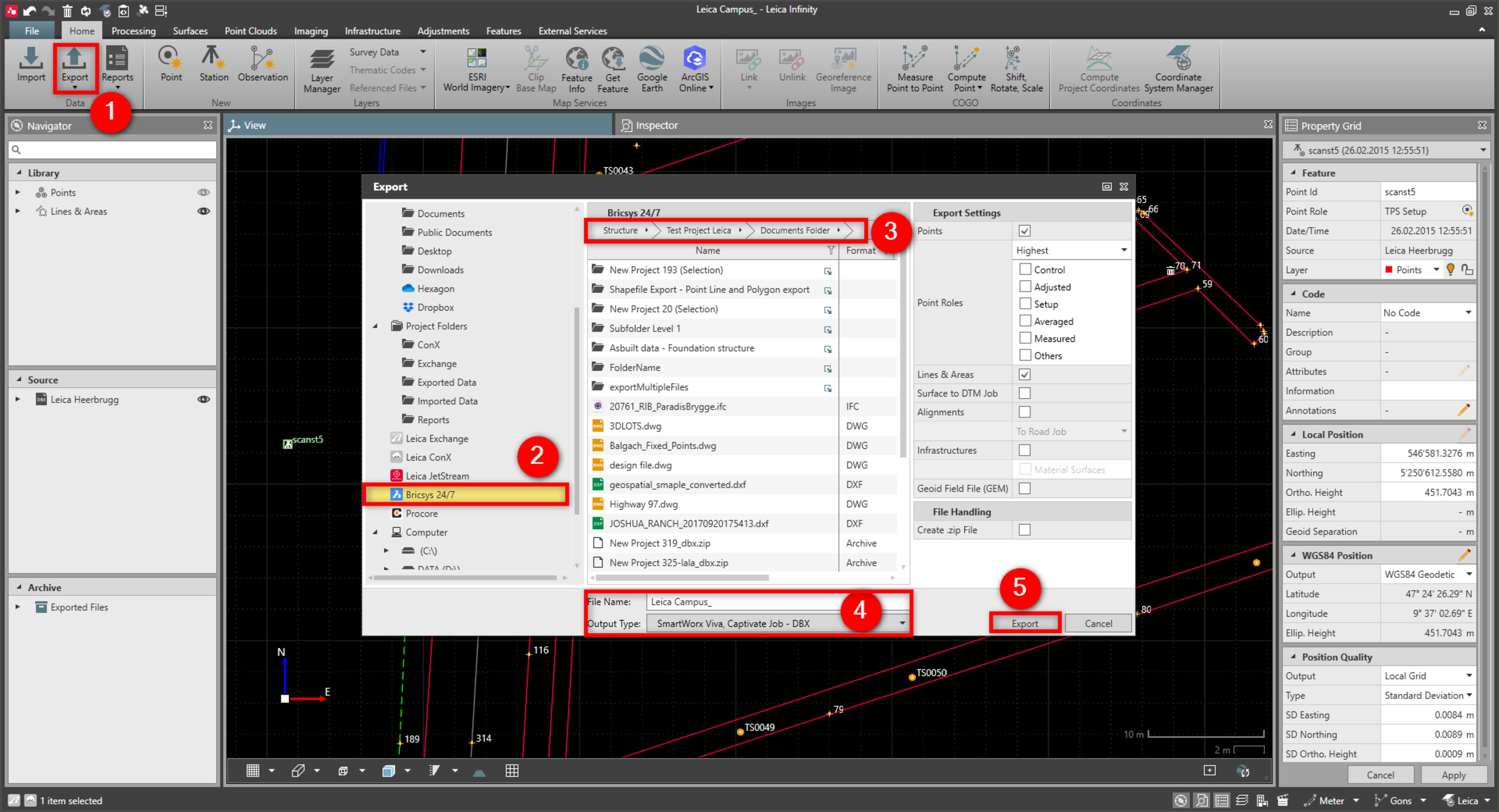Enable Create .zip File option
This screenshot has height=812, width=1499.
tap(1025, 530)
